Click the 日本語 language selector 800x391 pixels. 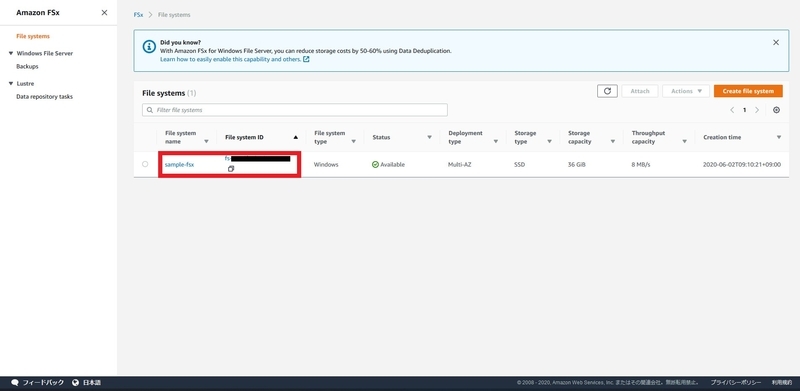pos(92,382)
